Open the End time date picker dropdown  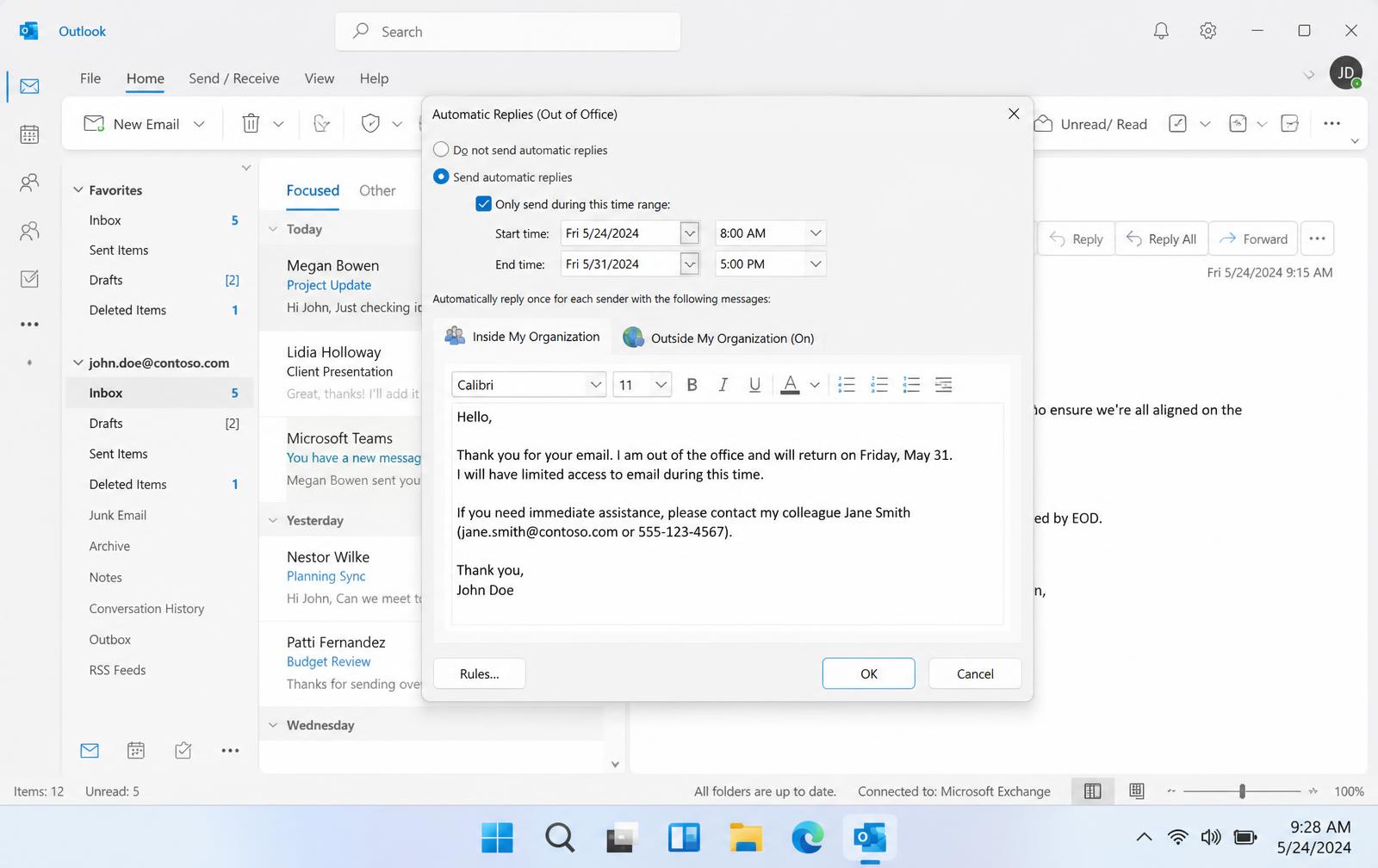(689, 264)
